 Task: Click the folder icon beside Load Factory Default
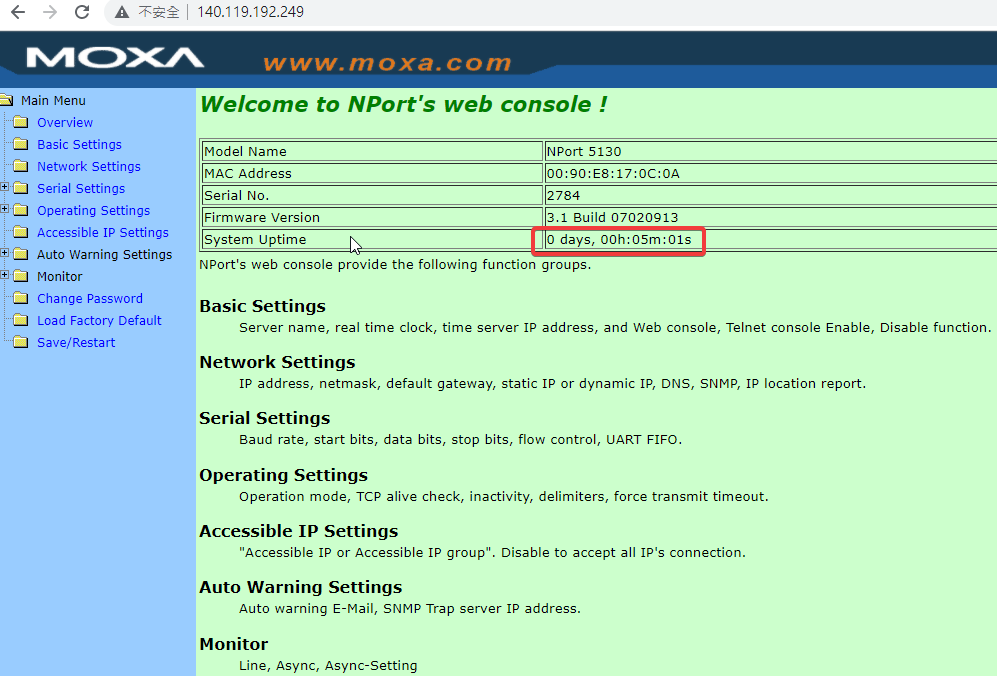coord(21,320)
